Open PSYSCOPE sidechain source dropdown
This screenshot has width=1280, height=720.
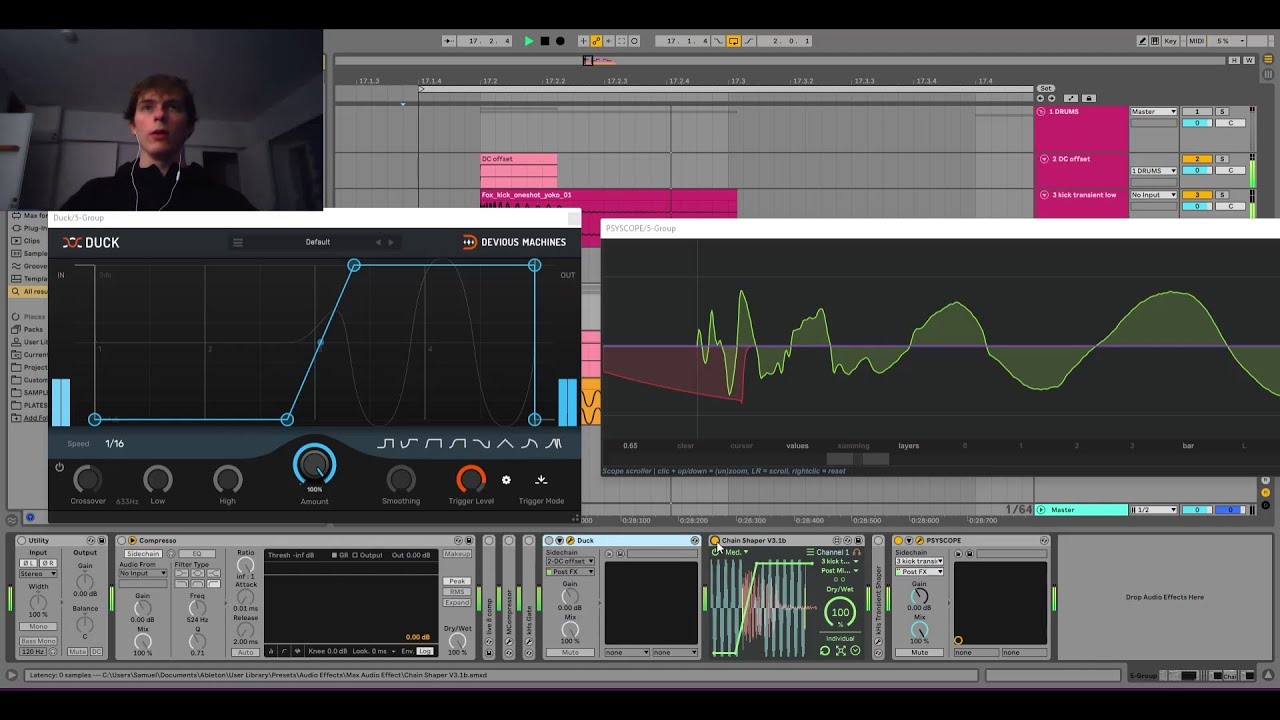[x=919, y=562]
